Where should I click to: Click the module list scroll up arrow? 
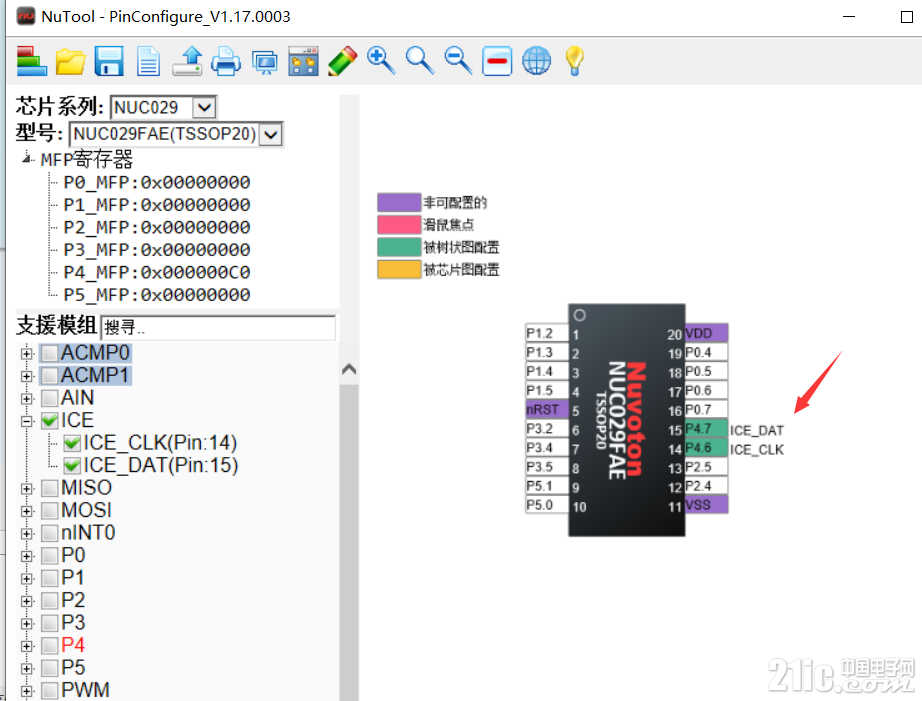[x=349, y=369]
